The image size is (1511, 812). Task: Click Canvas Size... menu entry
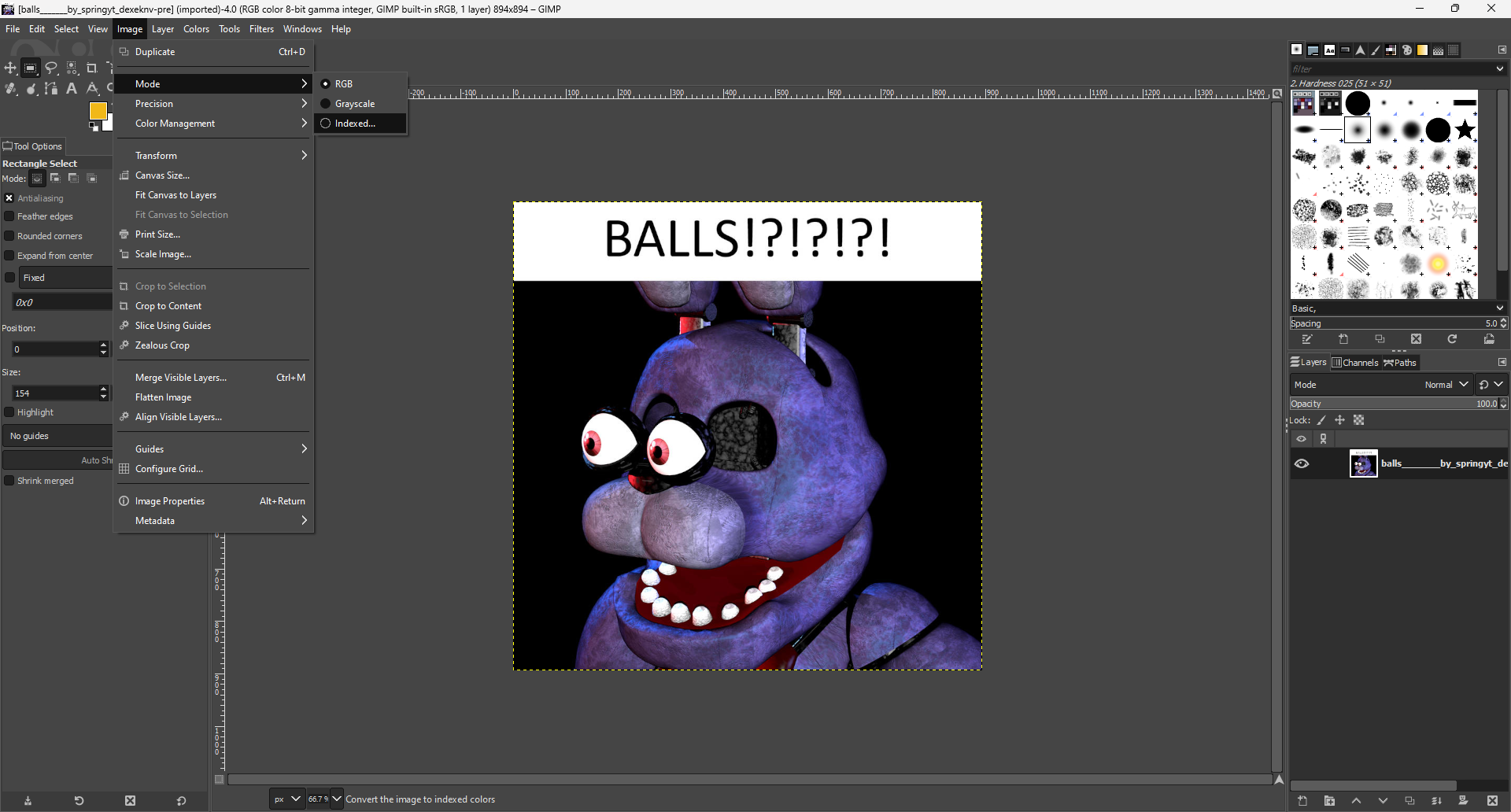[x=214, y=175]
